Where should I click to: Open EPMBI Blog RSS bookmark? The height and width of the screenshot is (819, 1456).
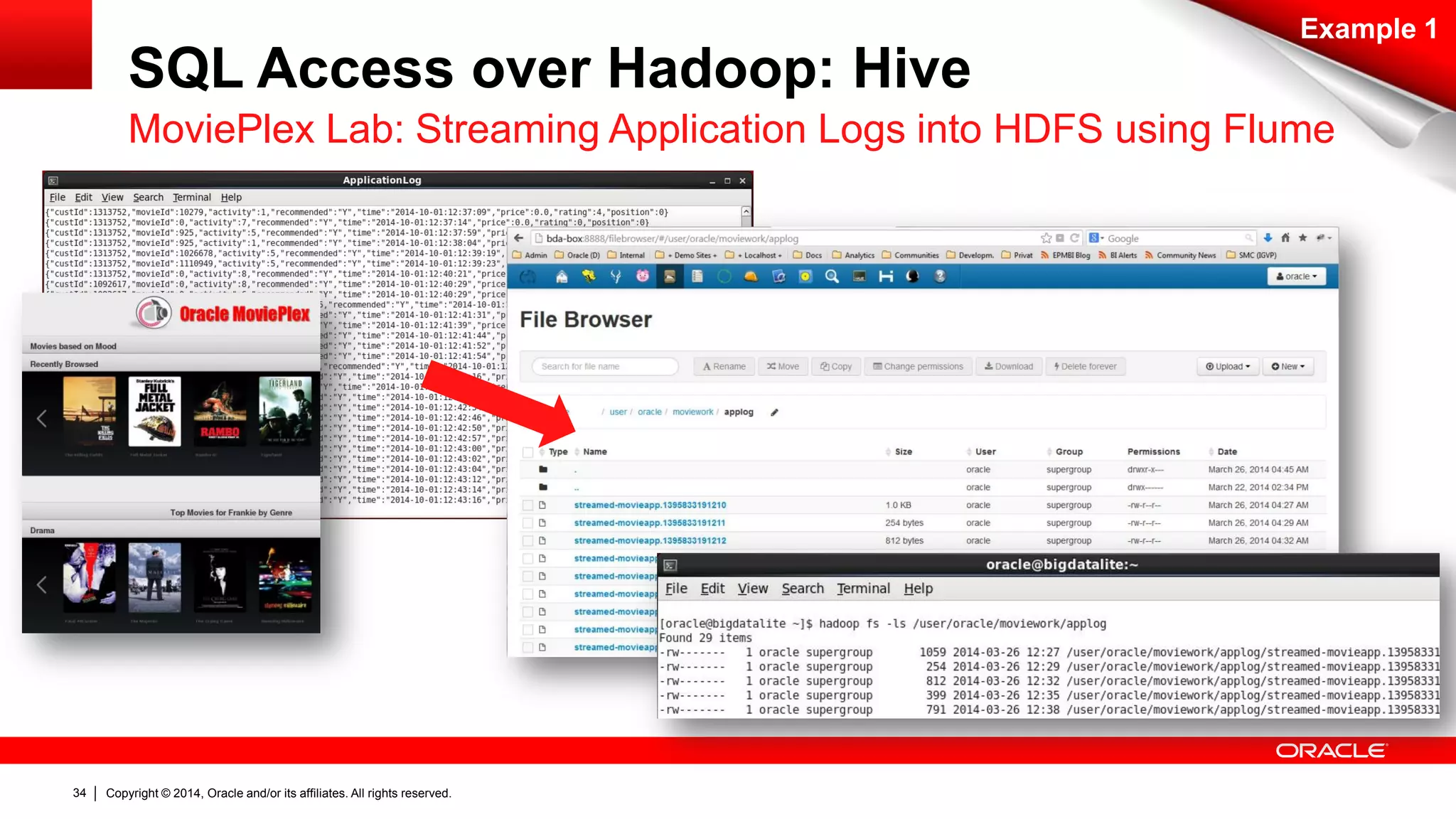point(1065,255)
